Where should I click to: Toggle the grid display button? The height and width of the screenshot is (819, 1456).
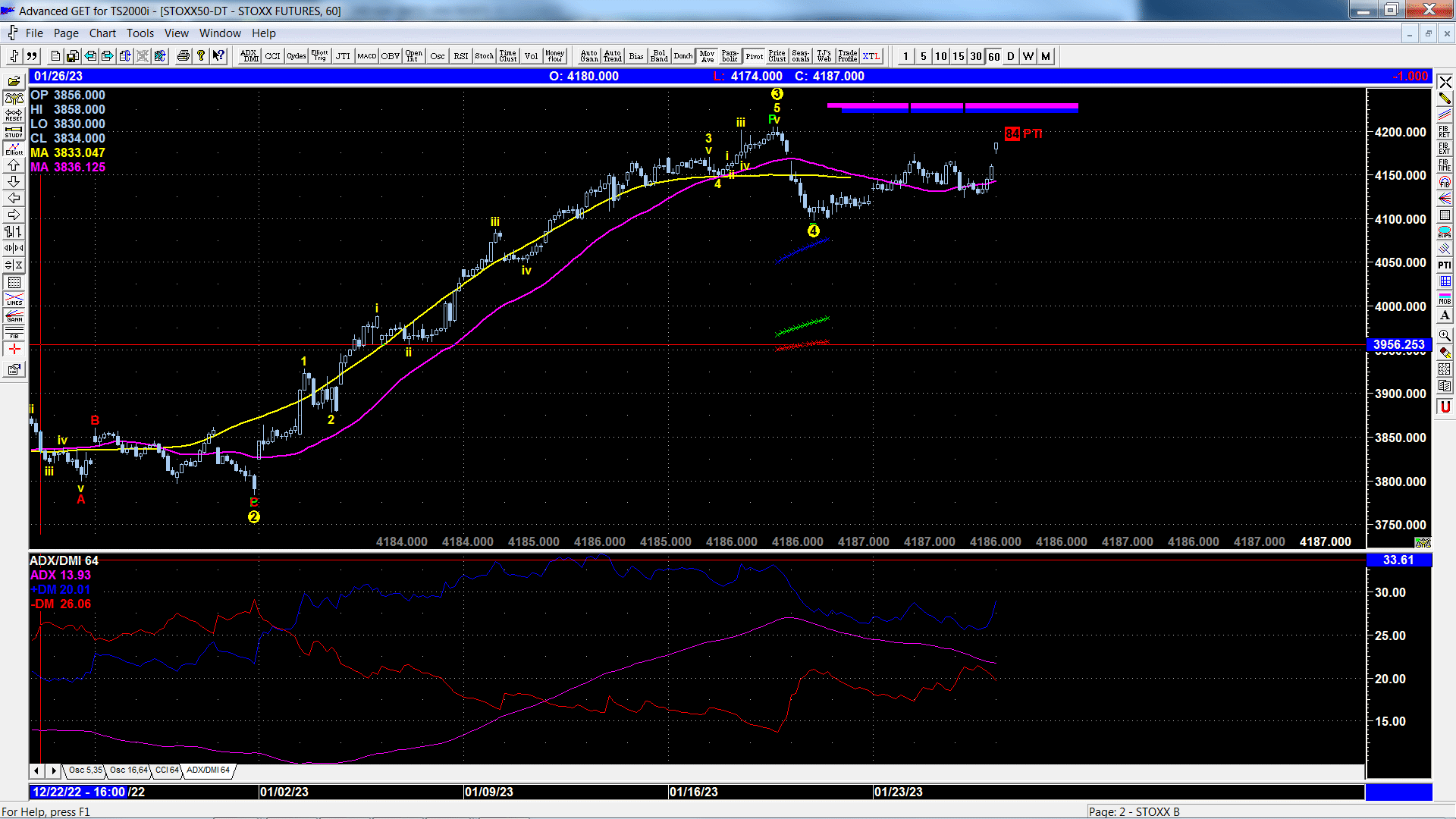[x=14, y=282]
